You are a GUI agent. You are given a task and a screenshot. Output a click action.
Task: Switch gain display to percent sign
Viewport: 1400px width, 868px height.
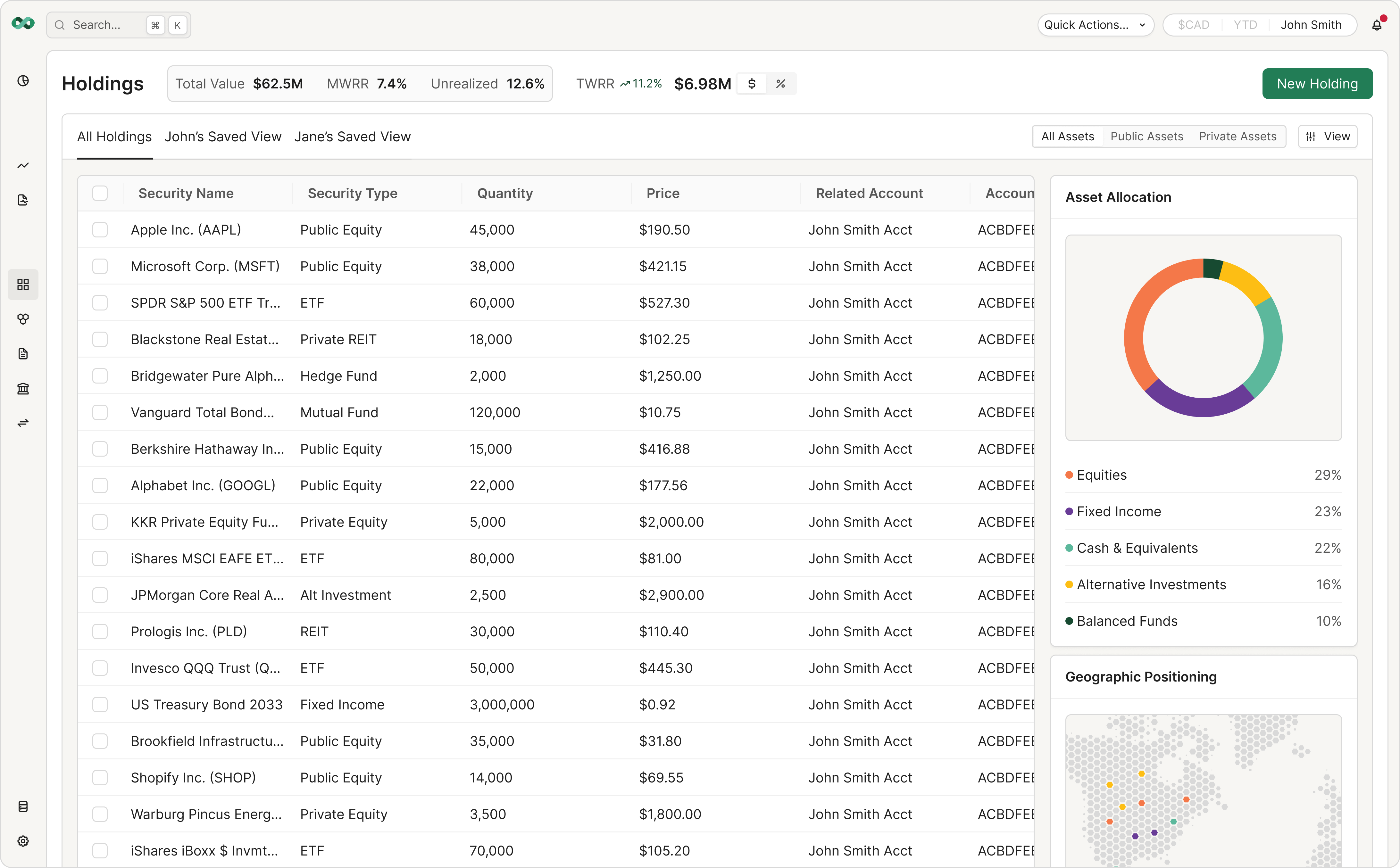click(x=780, y=84)
